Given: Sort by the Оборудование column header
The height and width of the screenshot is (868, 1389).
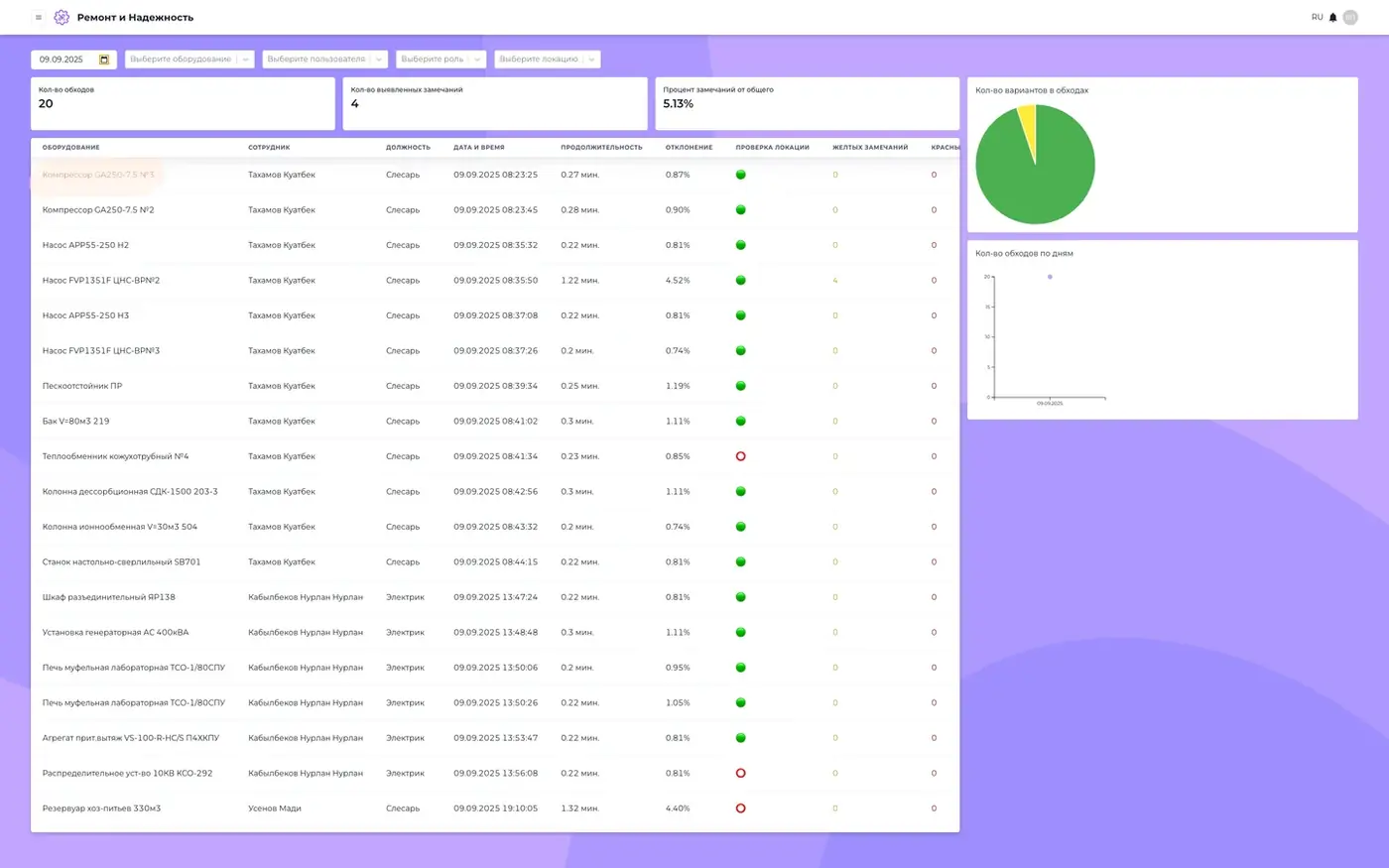Looking at the screenshot, I should pos(70,148).
